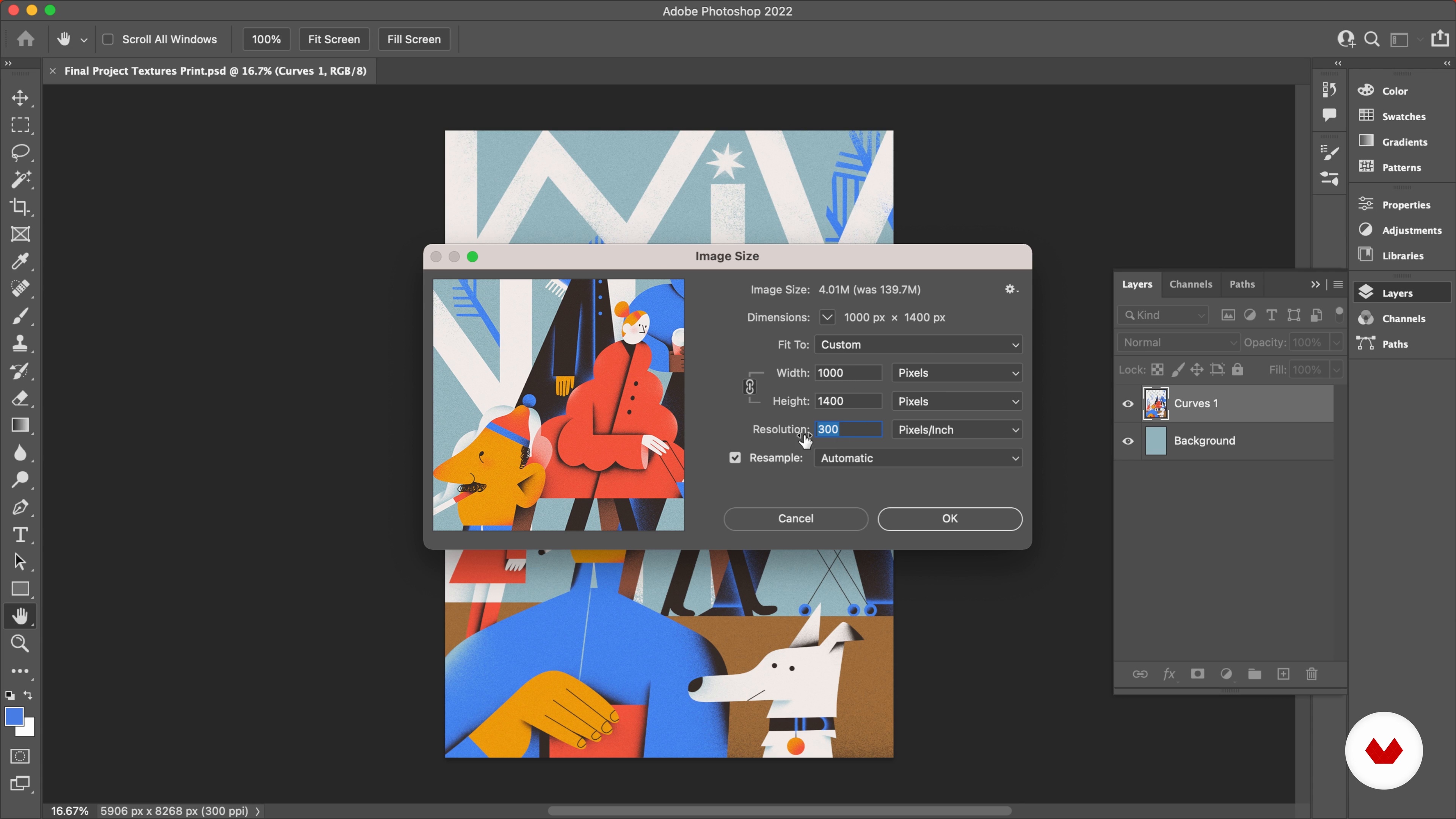Open the Fit To dropdown
The width and height of the screenshot is (1456, 819).
tap(918, 345)
